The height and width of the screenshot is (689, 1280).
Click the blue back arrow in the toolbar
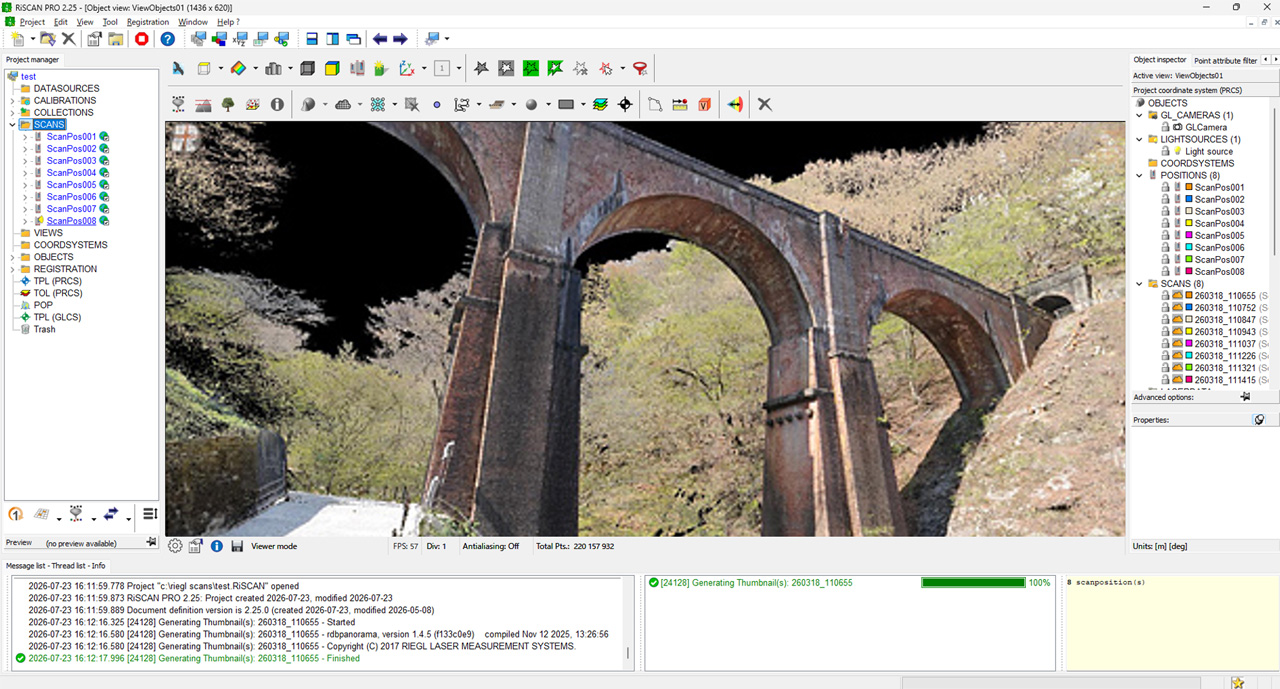[380, 39]
